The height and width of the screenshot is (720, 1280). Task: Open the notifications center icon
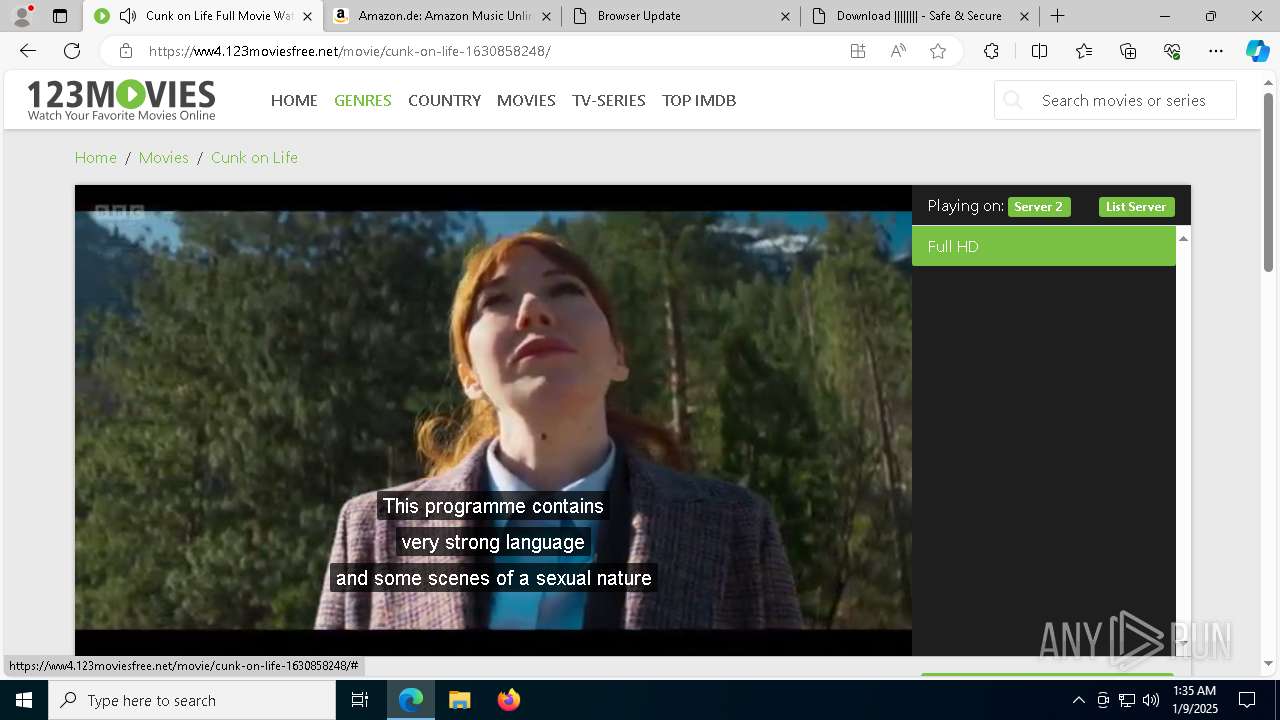(x=1247, y=700)
